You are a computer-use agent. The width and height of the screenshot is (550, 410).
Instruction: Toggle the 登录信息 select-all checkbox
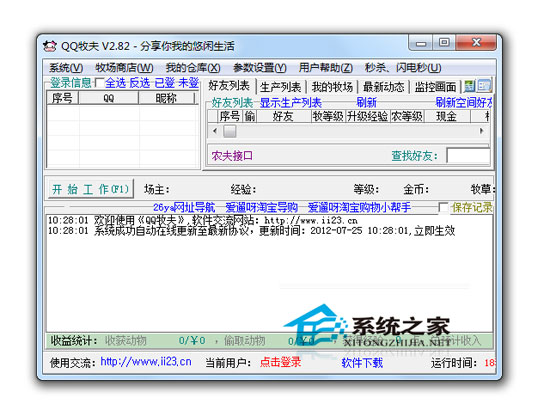point(99,83)
